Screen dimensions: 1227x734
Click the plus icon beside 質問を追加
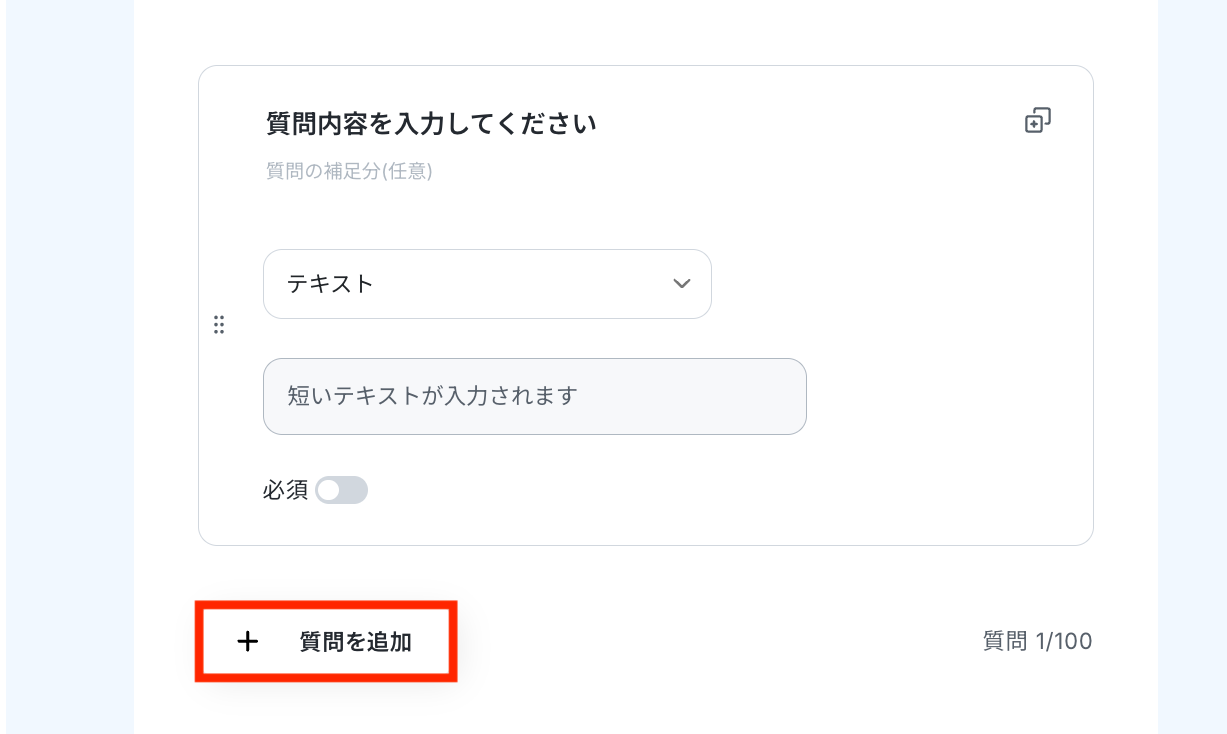point(247,642)
